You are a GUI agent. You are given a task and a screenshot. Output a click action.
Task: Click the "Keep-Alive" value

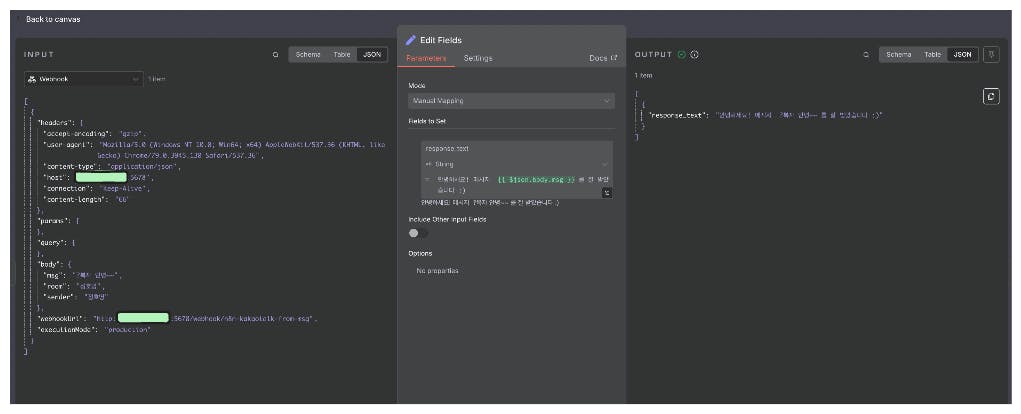click(x=124, y=189)
